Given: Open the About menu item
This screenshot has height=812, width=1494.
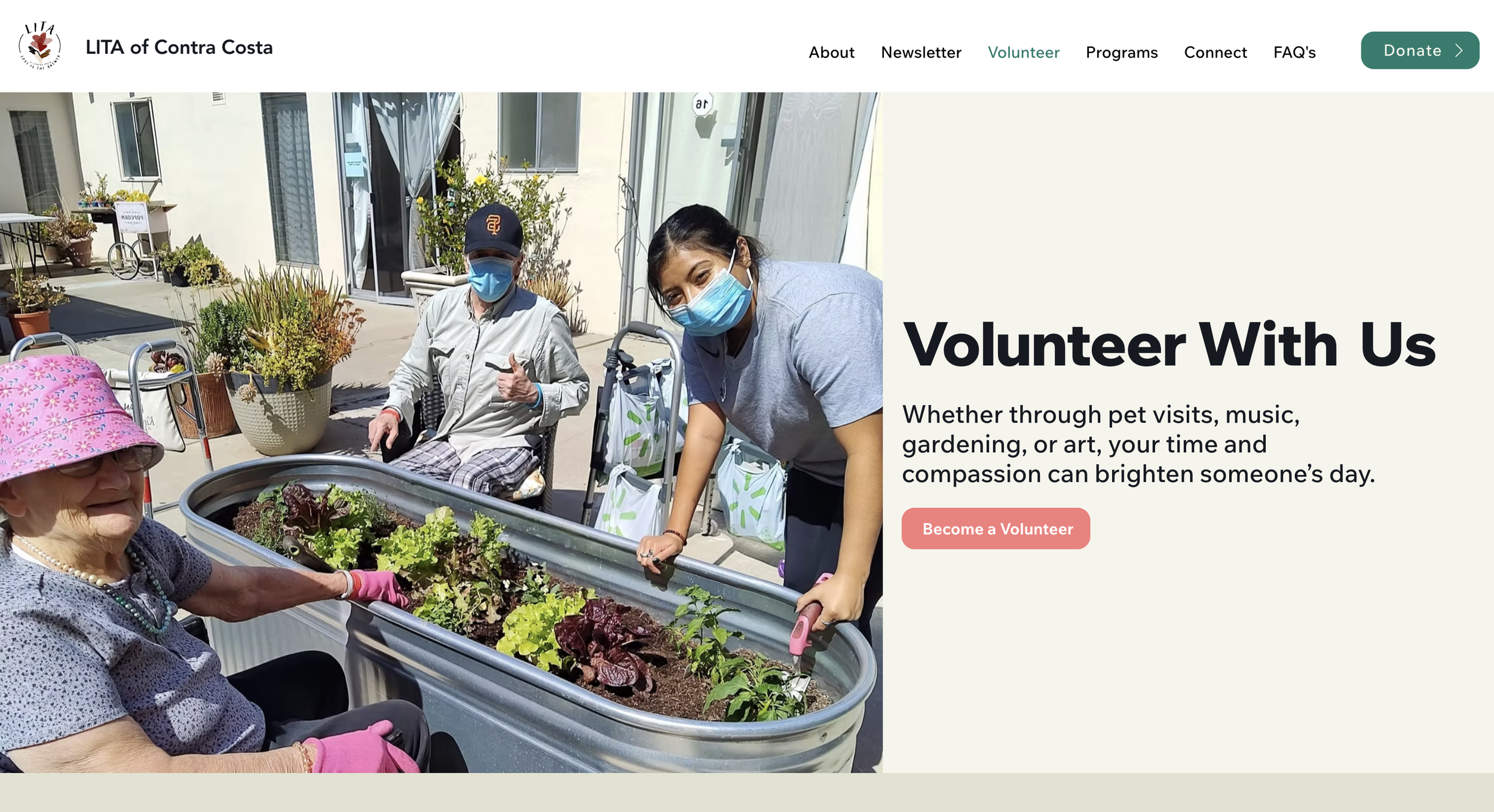Looking at the screenshot, I should click(x=831, y=53).
